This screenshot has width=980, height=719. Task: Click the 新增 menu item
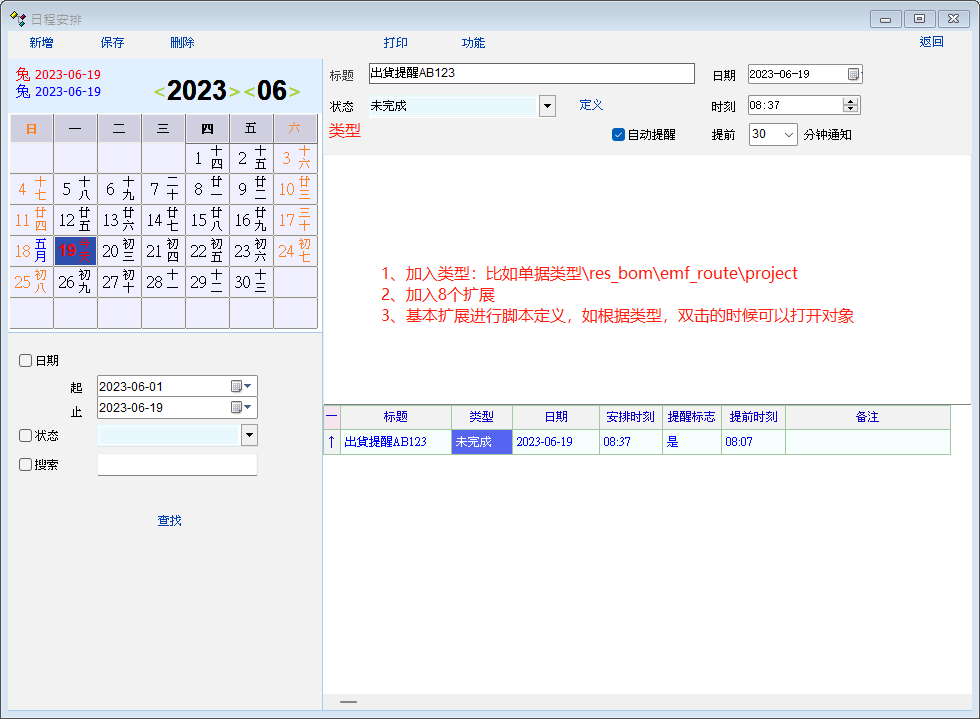[x=41, y=43]
